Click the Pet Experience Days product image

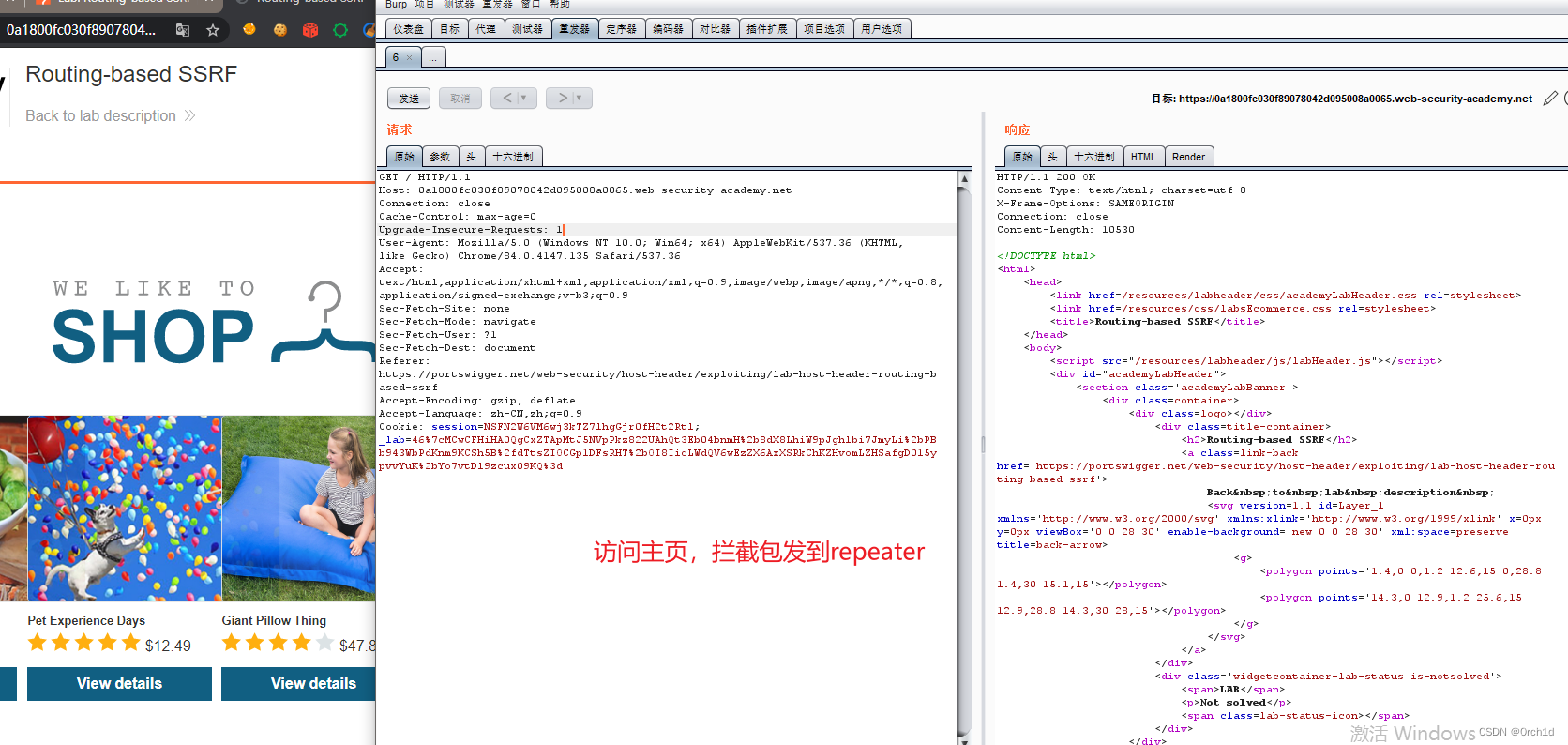125,509
